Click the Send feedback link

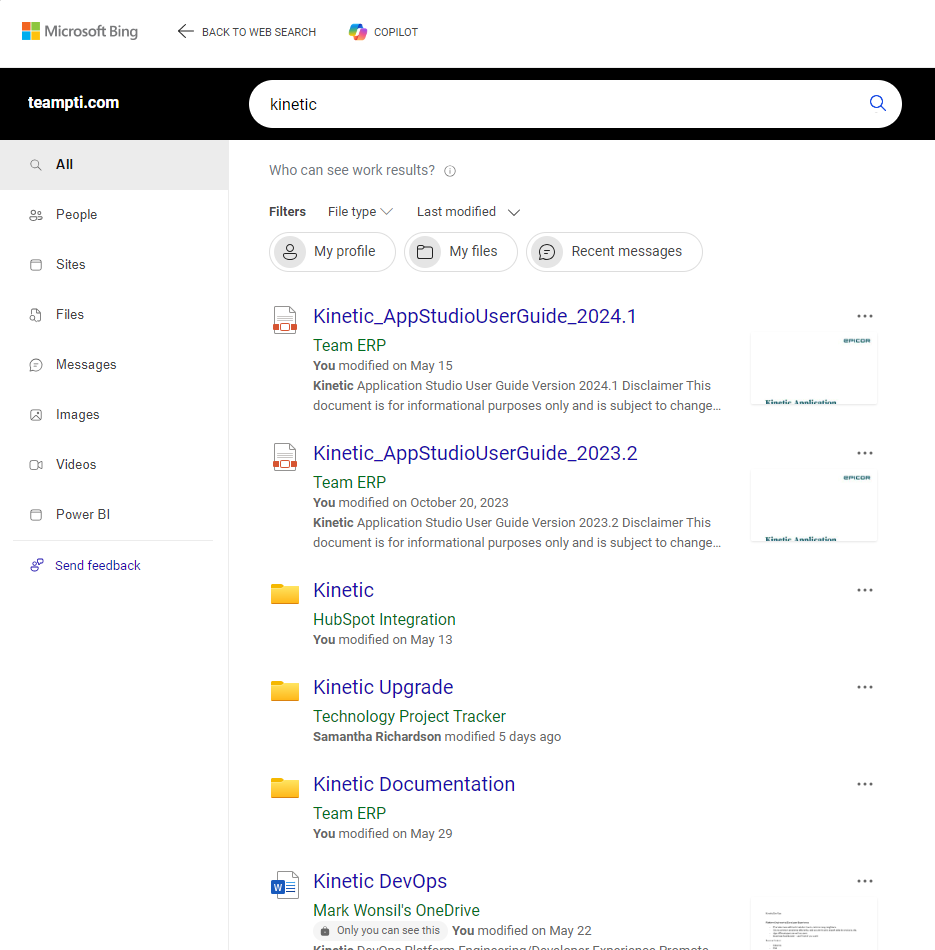98,565
